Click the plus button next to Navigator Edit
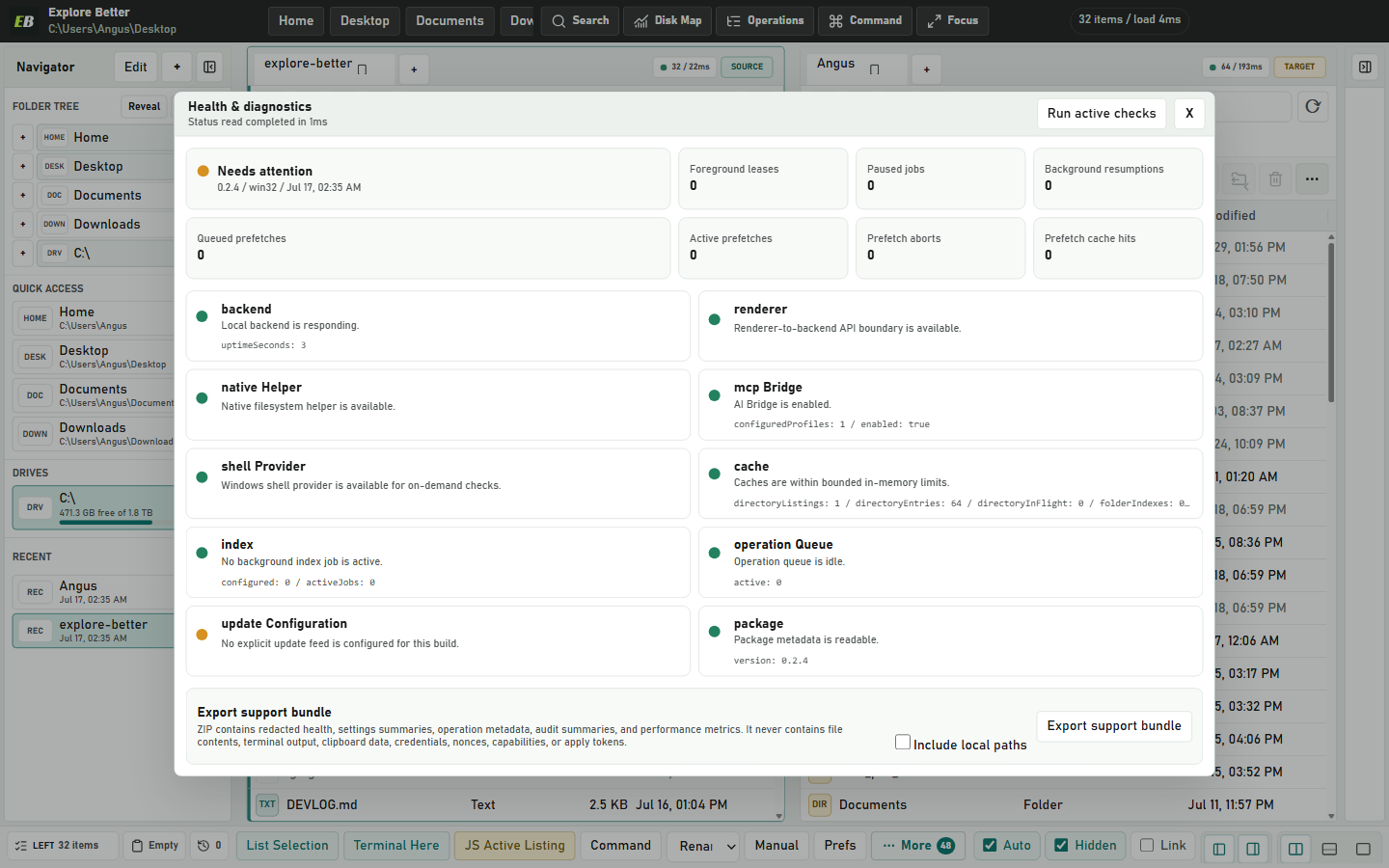The width and height of the screenshot is (1389, 868). pos(177,67)
